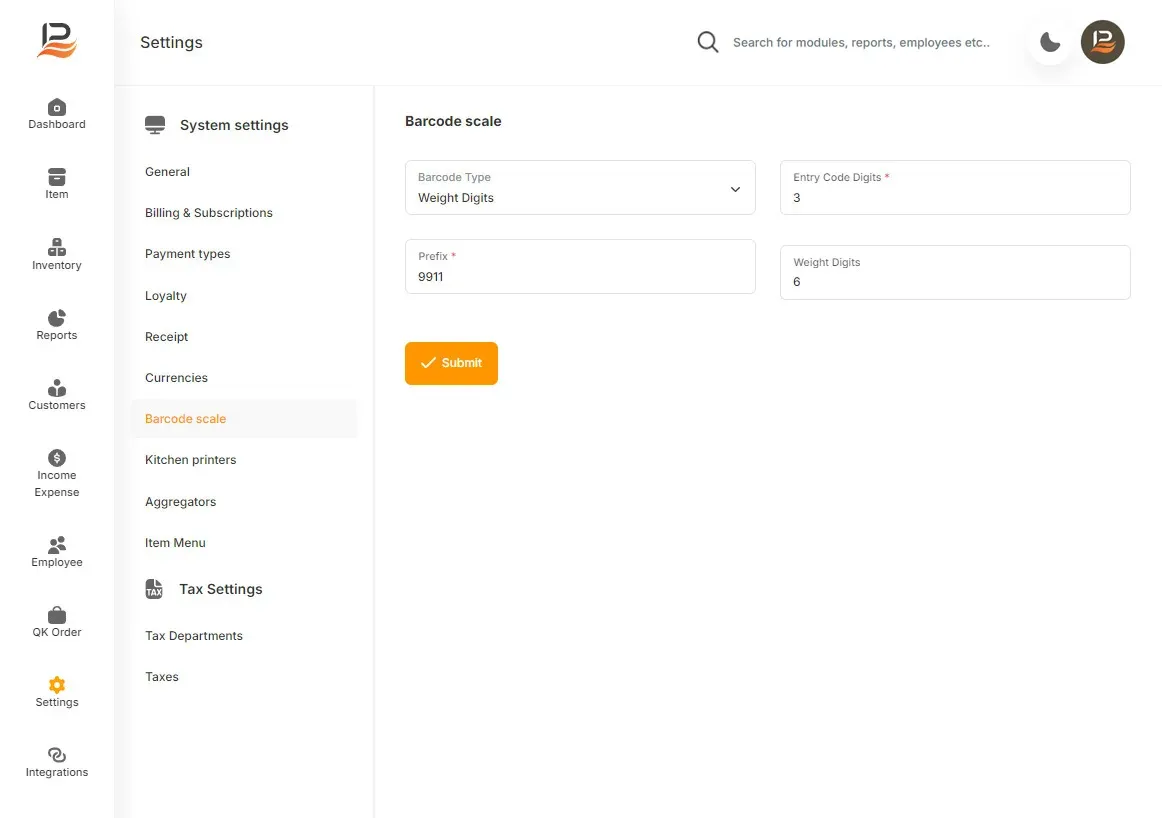Open the QK Order bag icon

click(56, 615)
